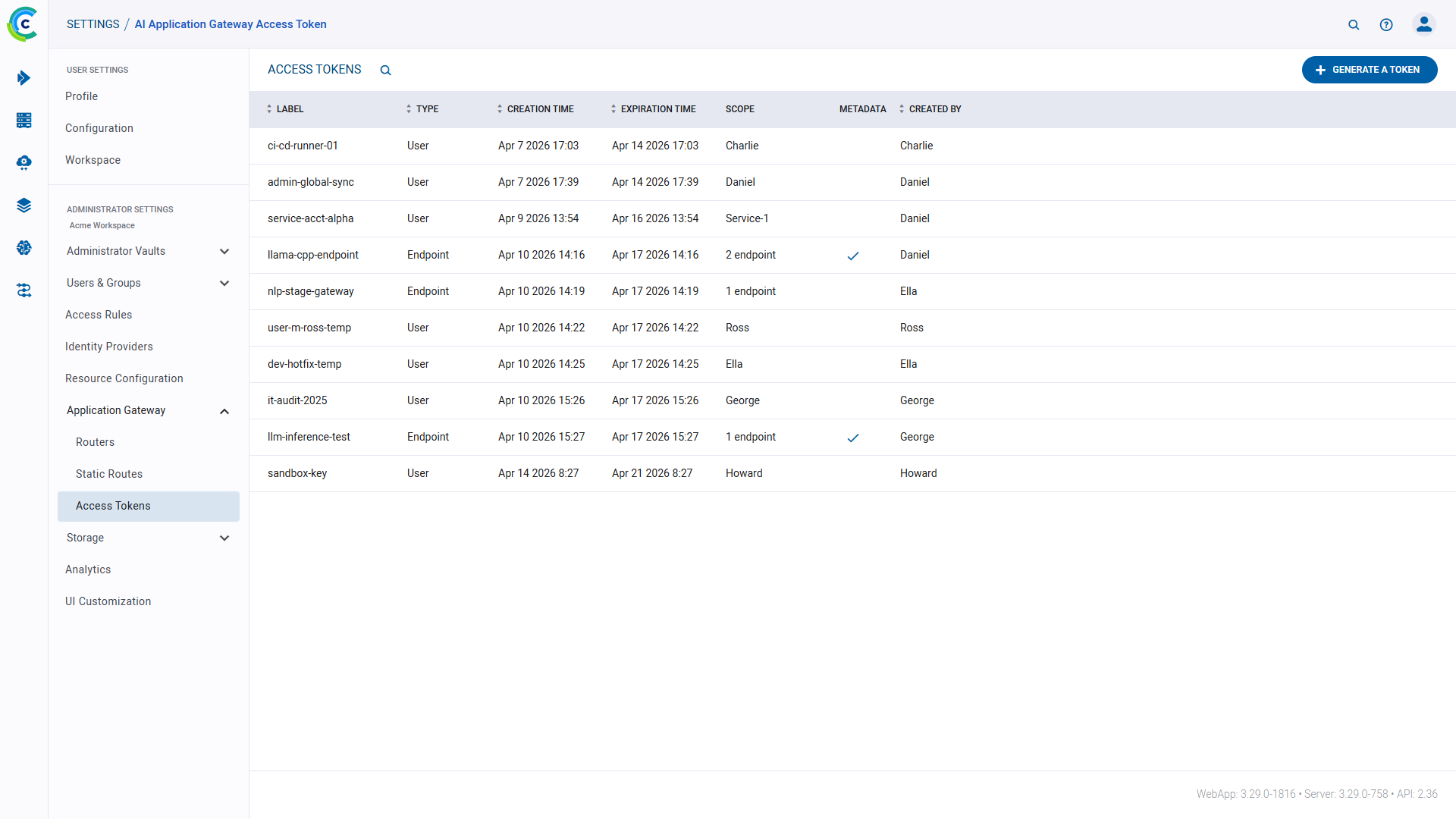Open Resource Configuration page
This screenshot has width=1456, height=819.
[x=124, y=378]
